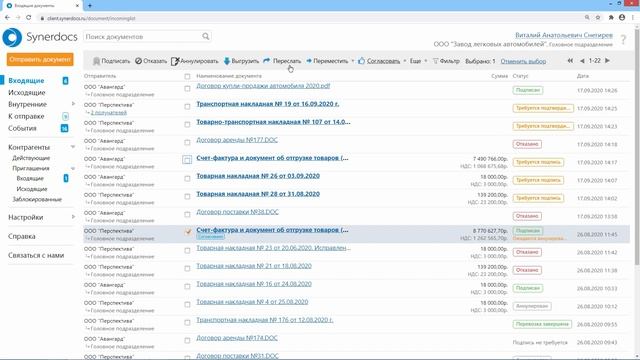Click the Переместить arrow icon
Viewport: 640px width, 360px height.
tap(309, 61)
